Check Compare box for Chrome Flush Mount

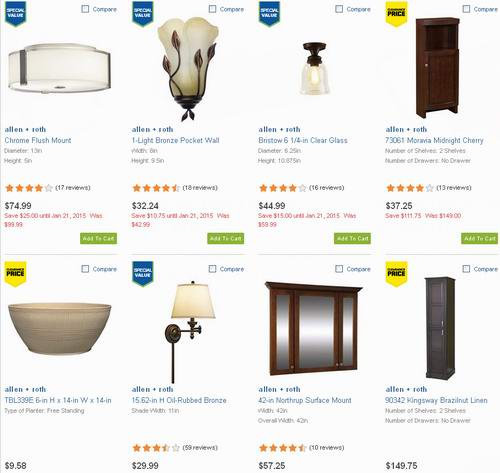(85, 9)
